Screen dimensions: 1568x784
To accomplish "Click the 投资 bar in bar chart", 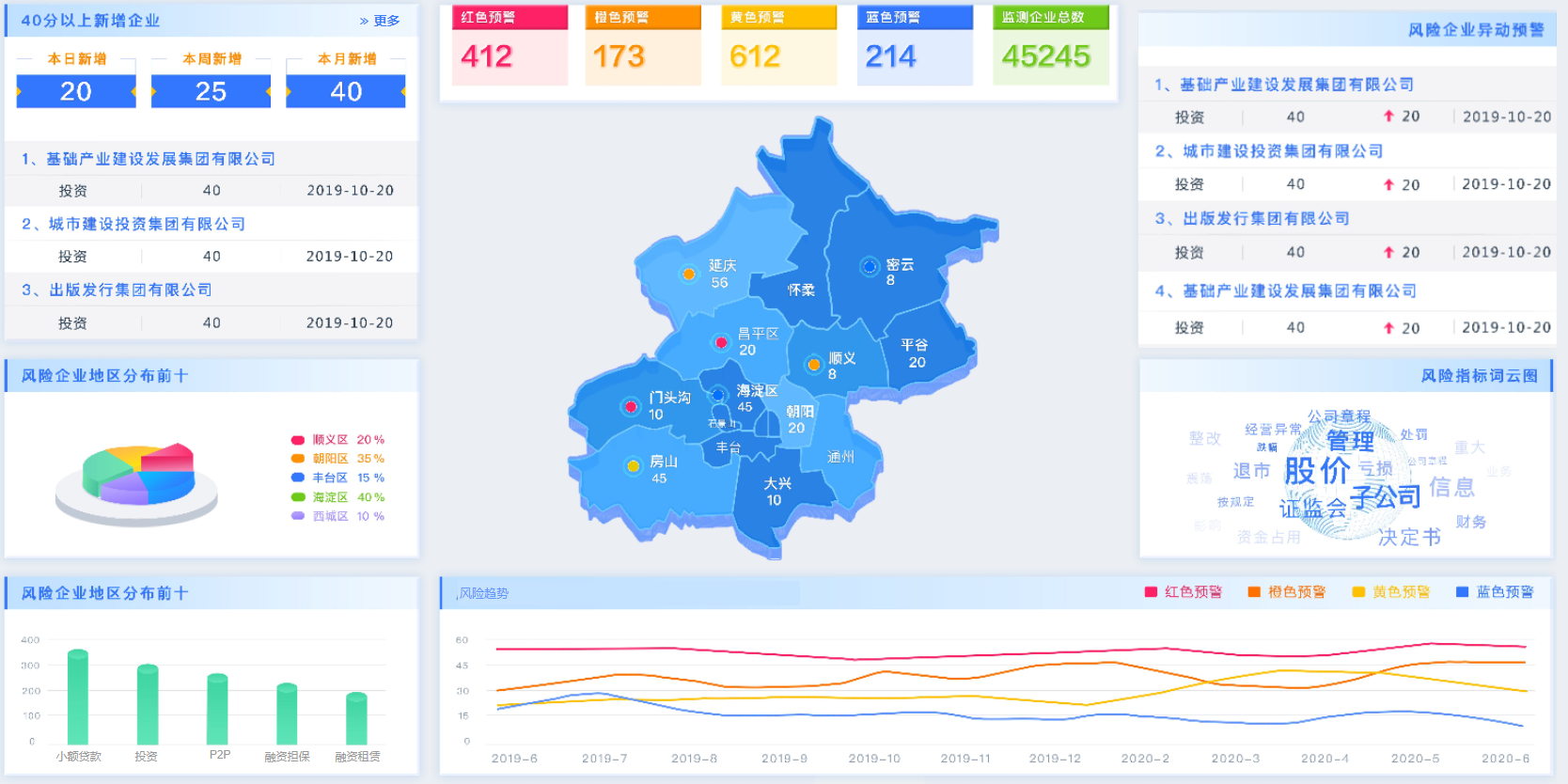I will (148, 704).
